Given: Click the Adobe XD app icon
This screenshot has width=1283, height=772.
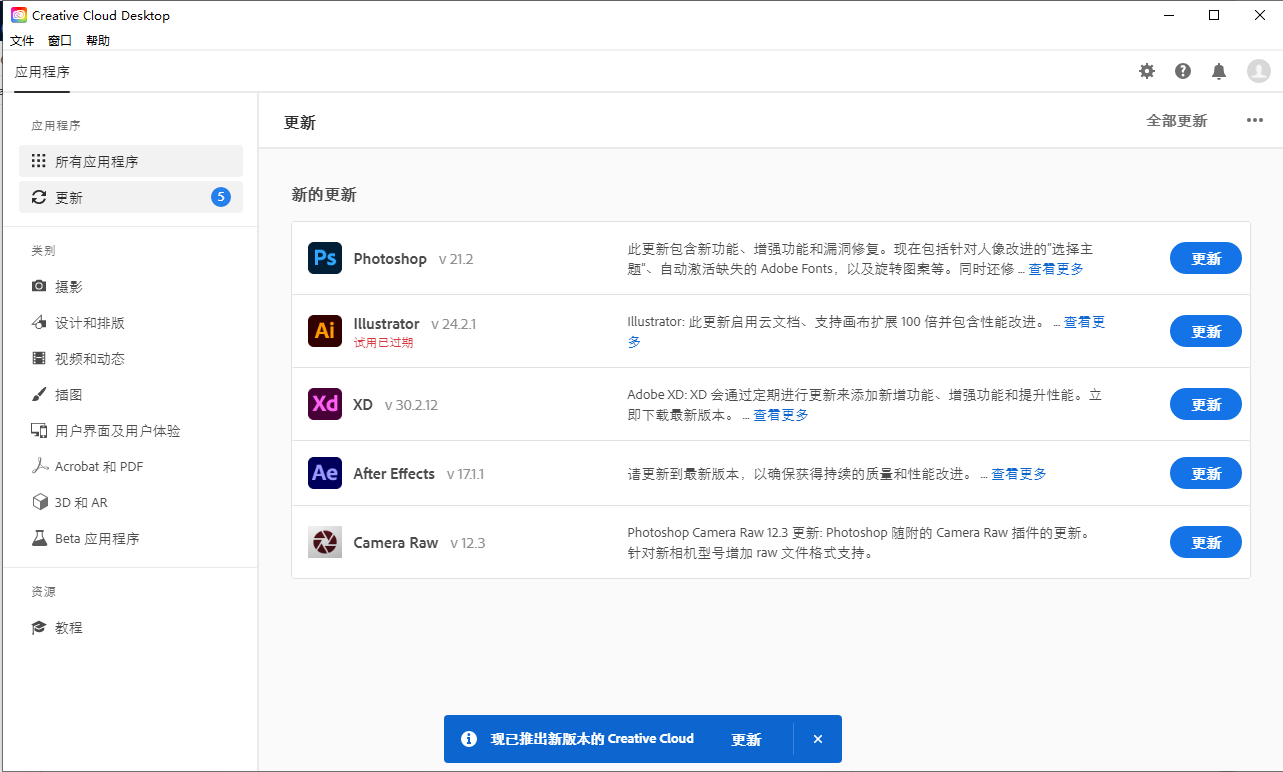Looking at the screenshot, I should (x=325, y=404).
